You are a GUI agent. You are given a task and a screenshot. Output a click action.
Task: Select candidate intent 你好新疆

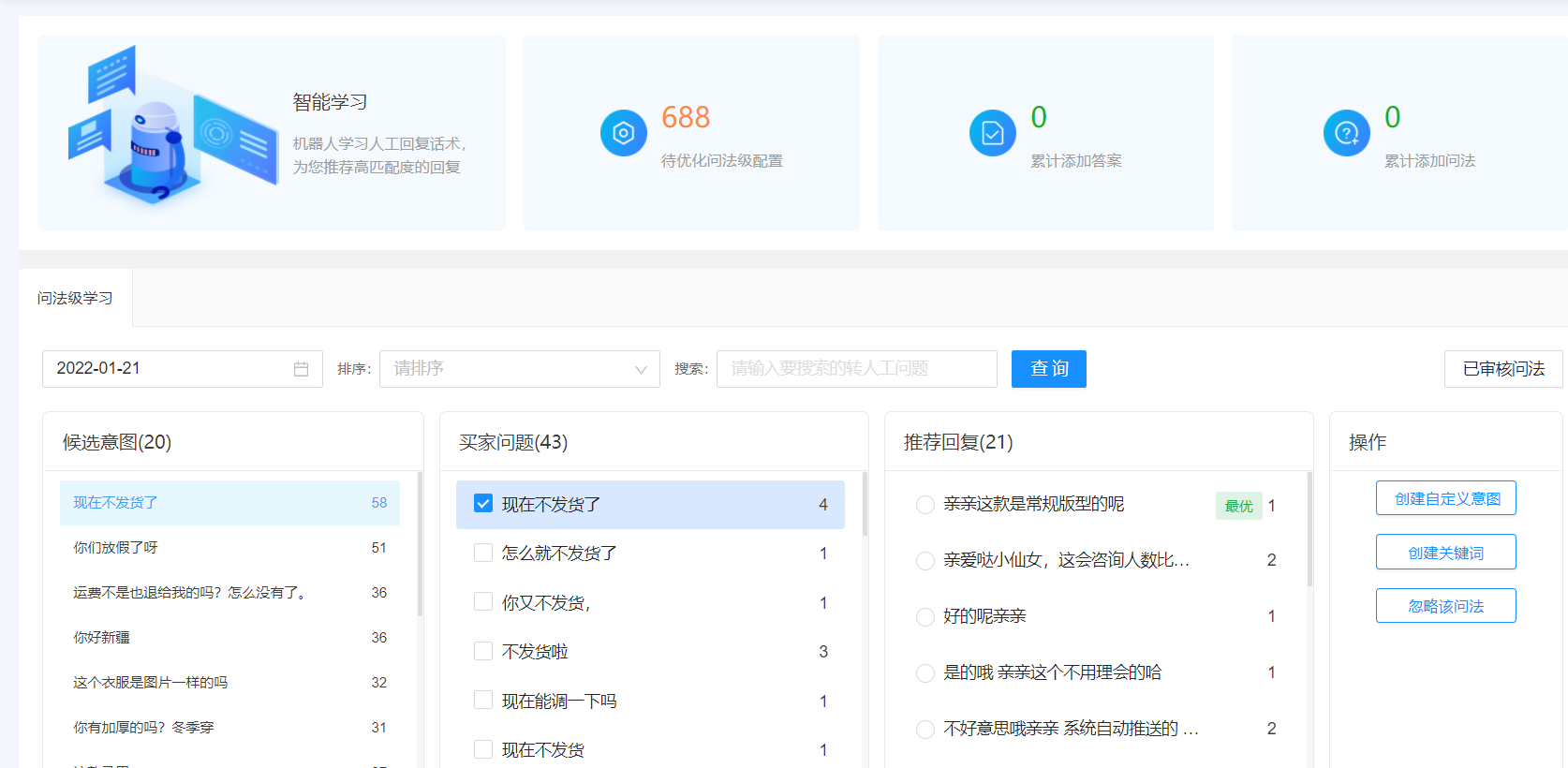click(x=229, y=638)
